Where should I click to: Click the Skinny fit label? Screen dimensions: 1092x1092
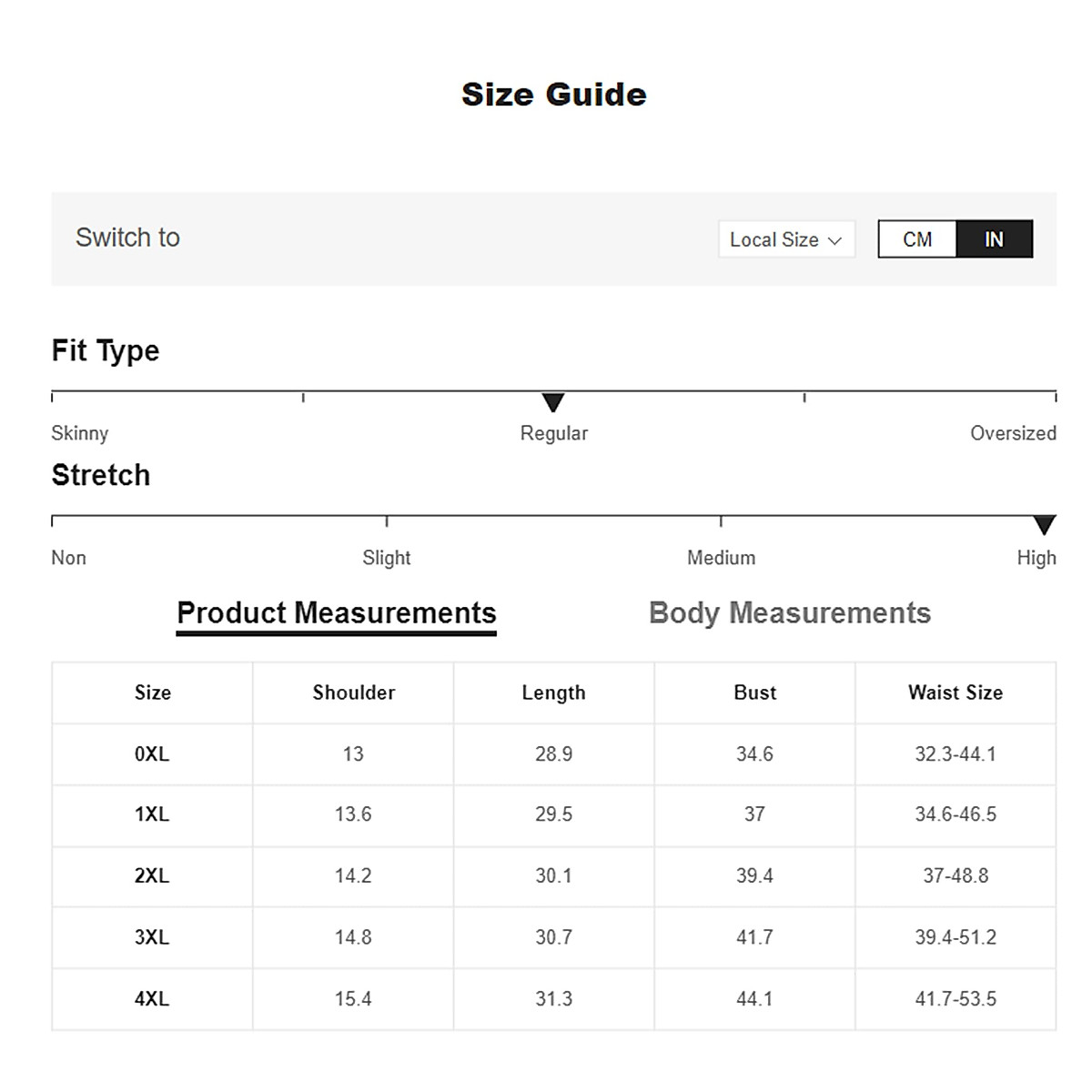coord(80,433)
